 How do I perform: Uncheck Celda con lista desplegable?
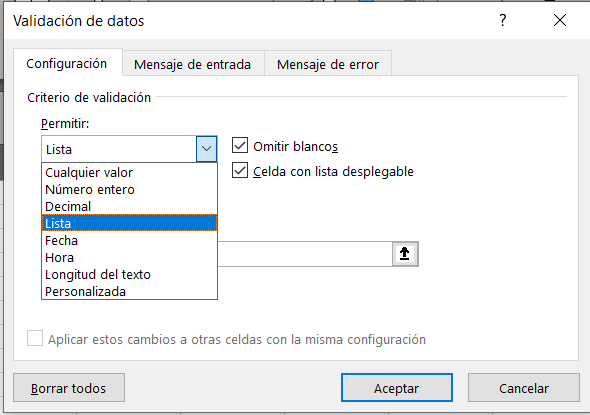[240, 171]
